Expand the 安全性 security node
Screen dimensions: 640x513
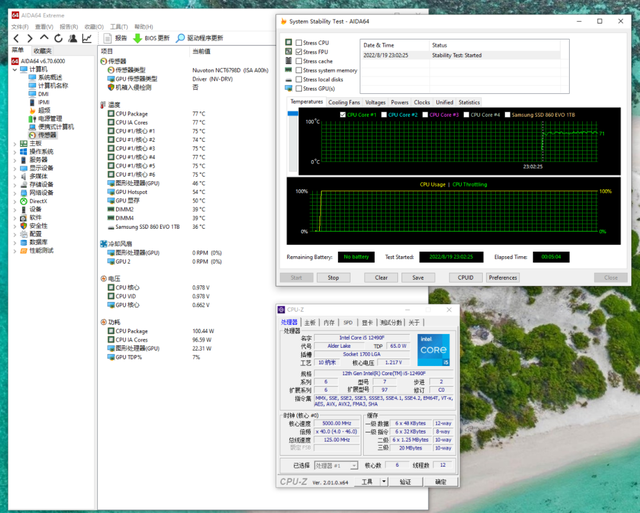point(15,226)
